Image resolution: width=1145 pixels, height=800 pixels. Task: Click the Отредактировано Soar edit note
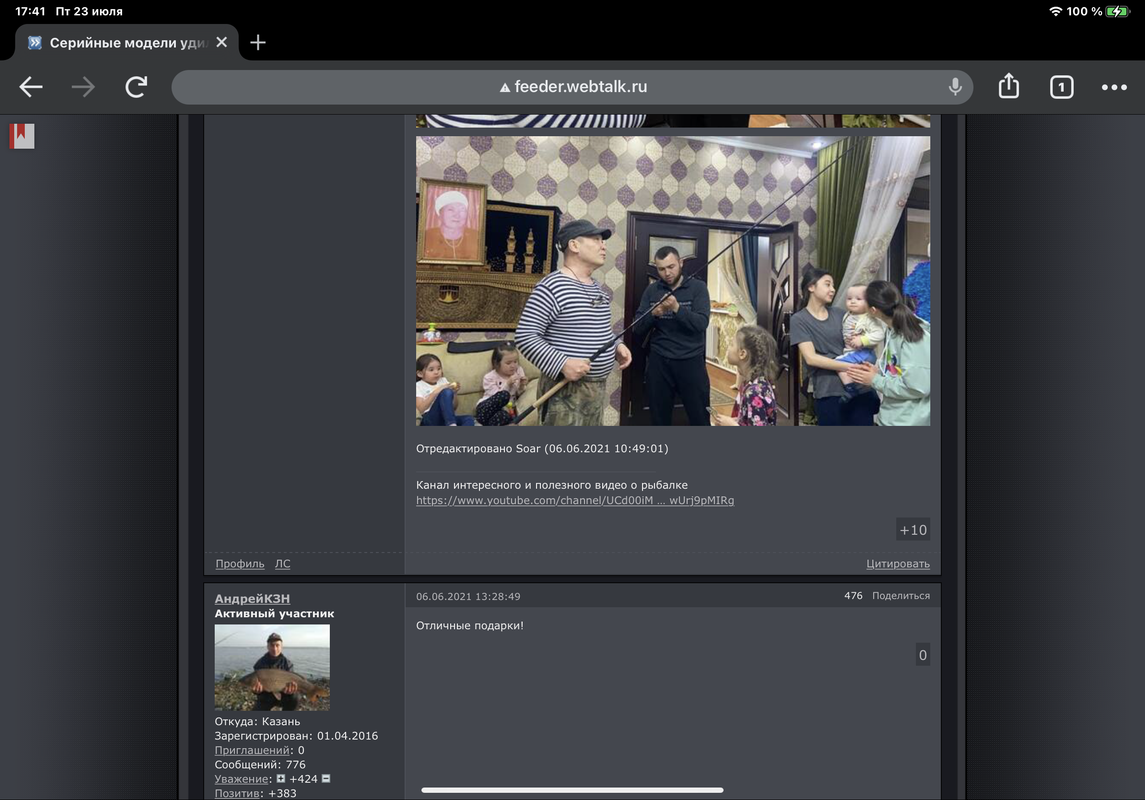[542, 448]
